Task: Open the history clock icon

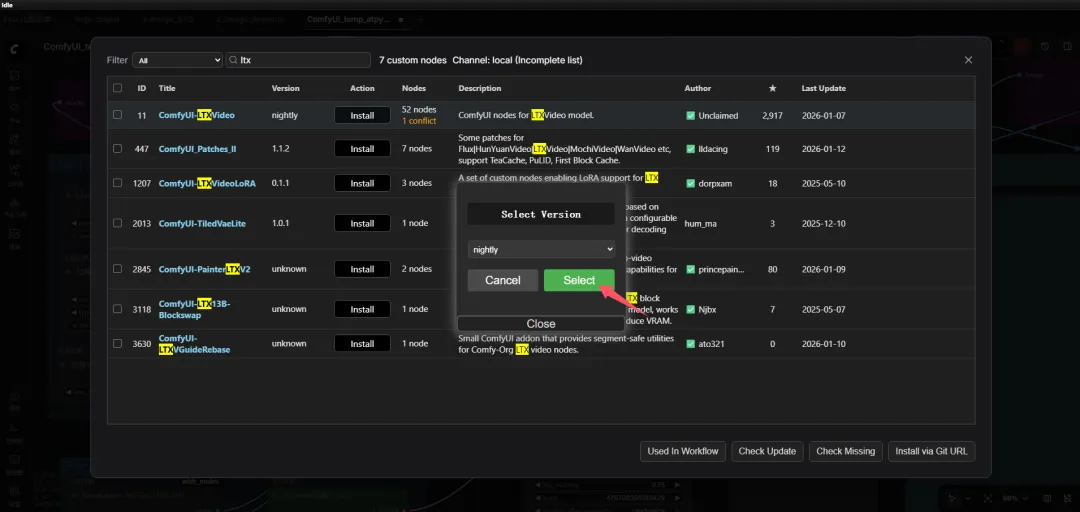Action: (x=1045, y=46)
